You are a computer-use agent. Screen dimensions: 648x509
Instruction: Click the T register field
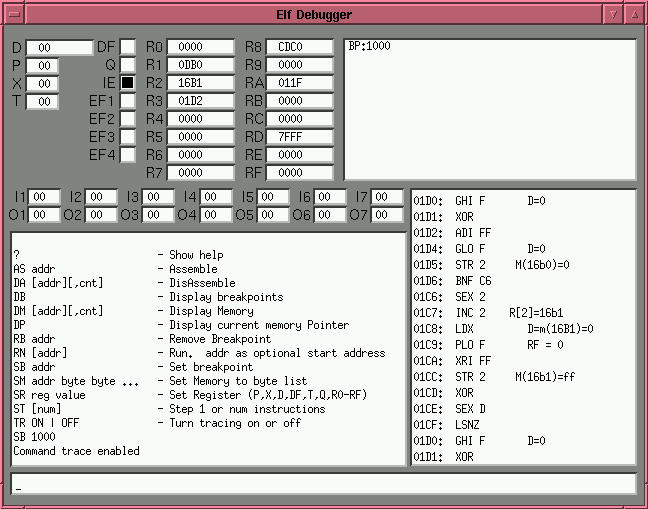coord(42,101)
